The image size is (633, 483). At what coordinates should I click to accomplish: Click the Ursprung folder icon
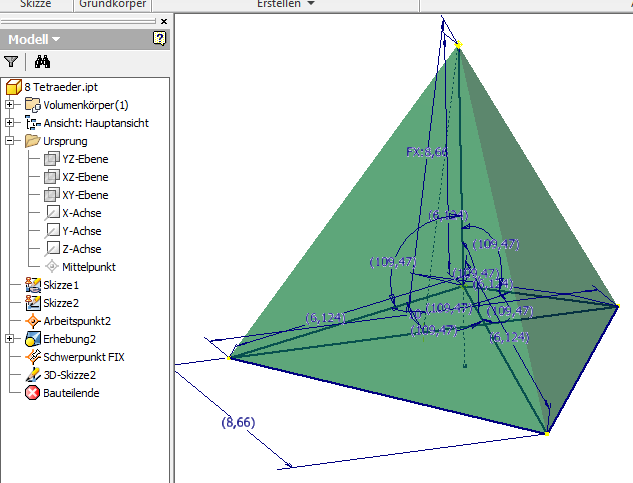(x=33, y=141)
